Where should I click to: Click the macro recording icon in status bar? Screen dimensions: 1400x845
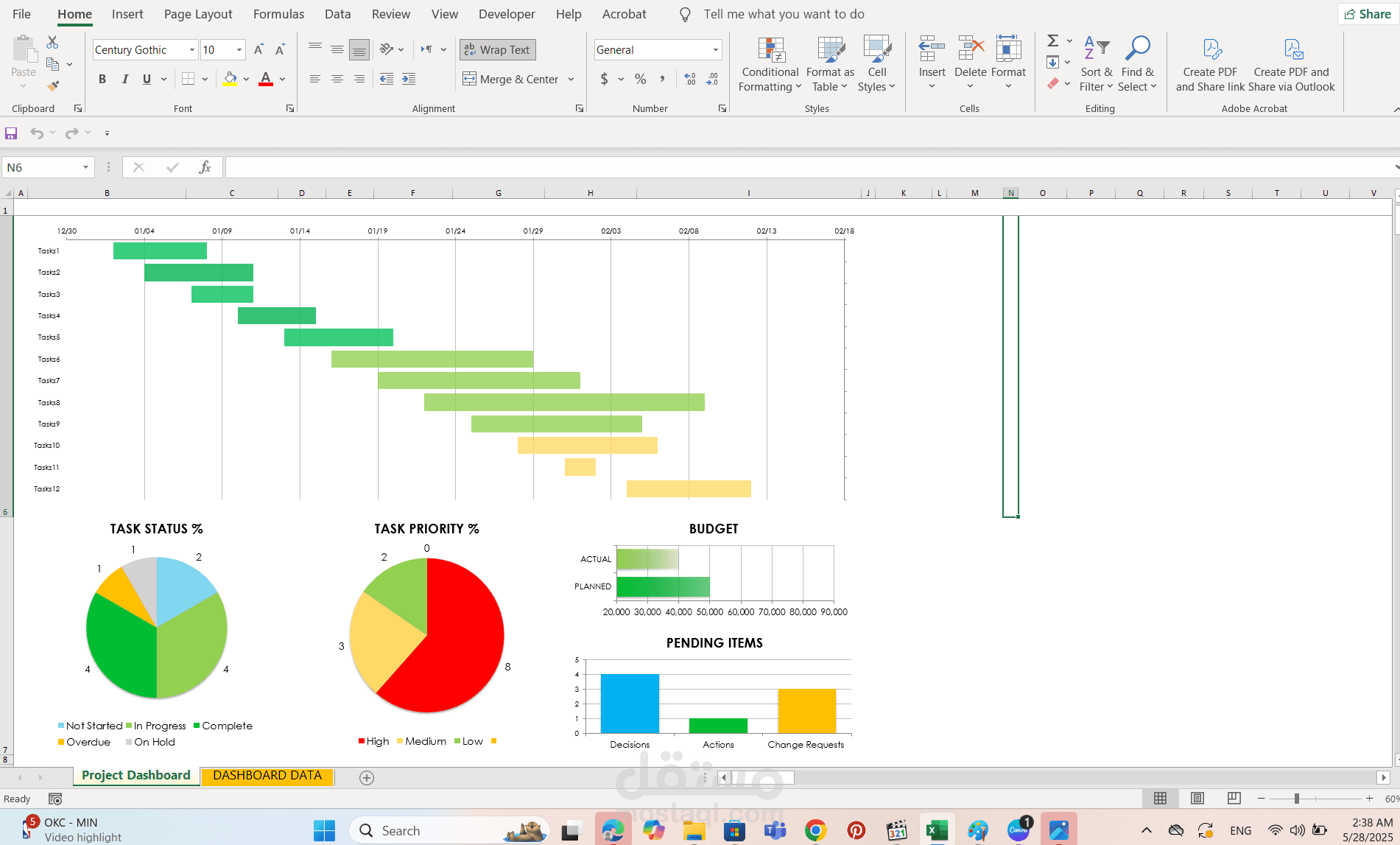(x=55, y=799)
